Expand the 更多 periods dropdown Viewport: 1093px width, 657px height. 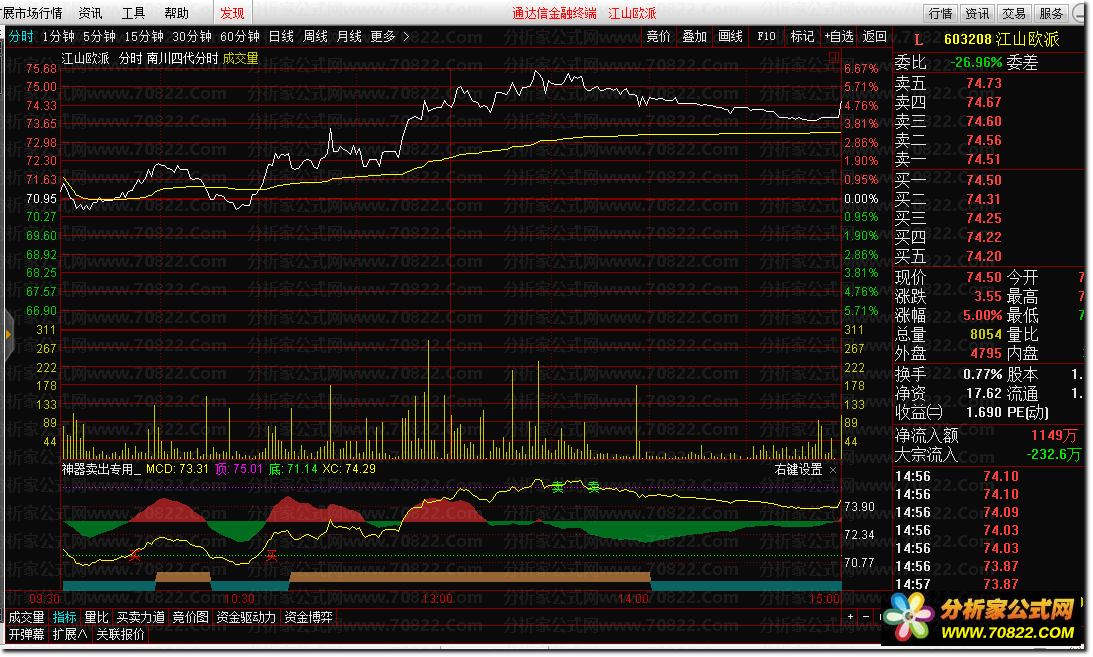(x=389, y=36)
